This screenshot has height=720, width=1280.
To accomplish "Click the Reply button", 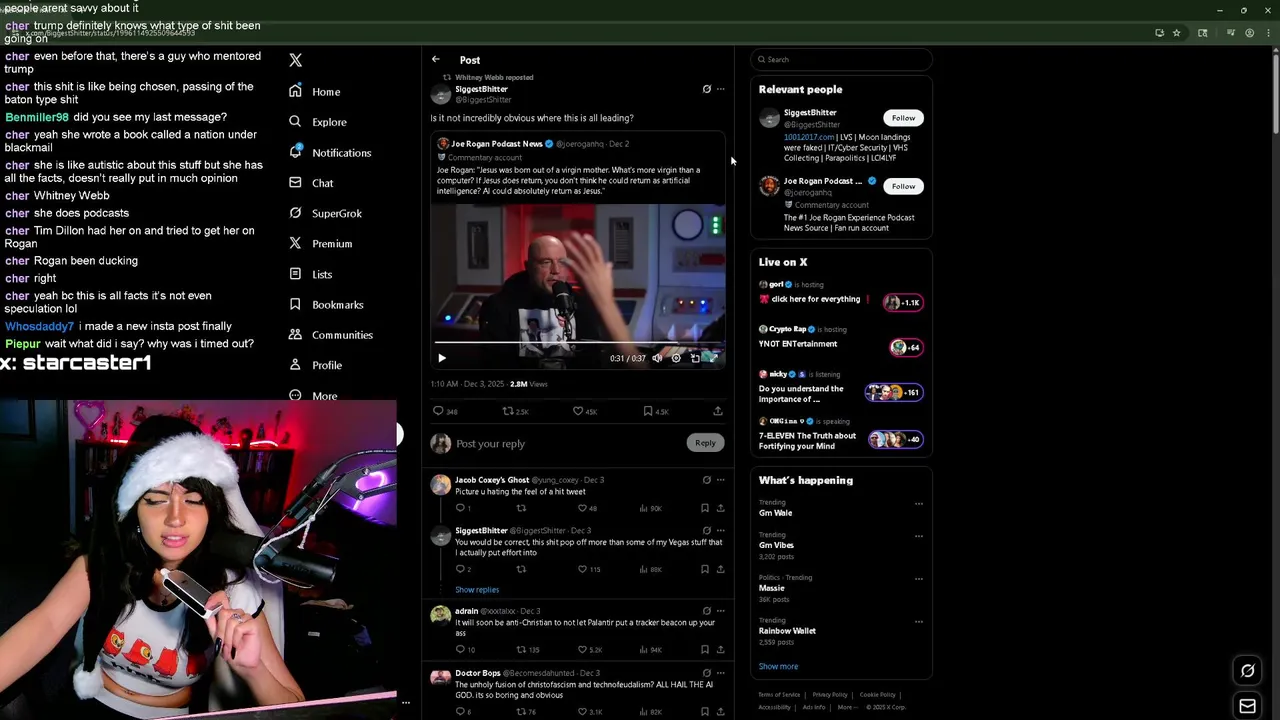I will 705,443.
